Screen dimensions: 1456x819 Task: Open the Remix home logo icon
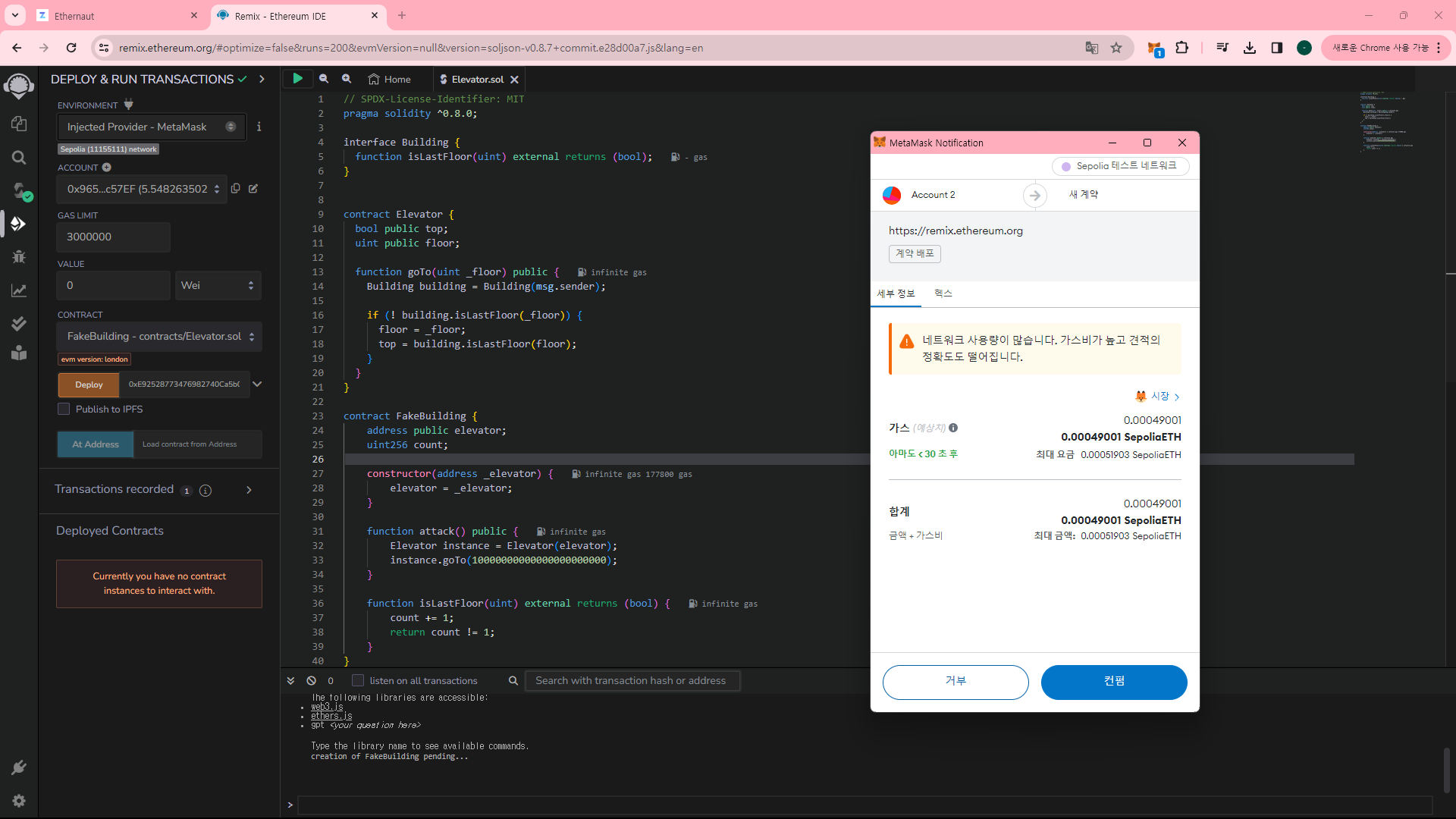pyautogui.click(x=19, y=86)
